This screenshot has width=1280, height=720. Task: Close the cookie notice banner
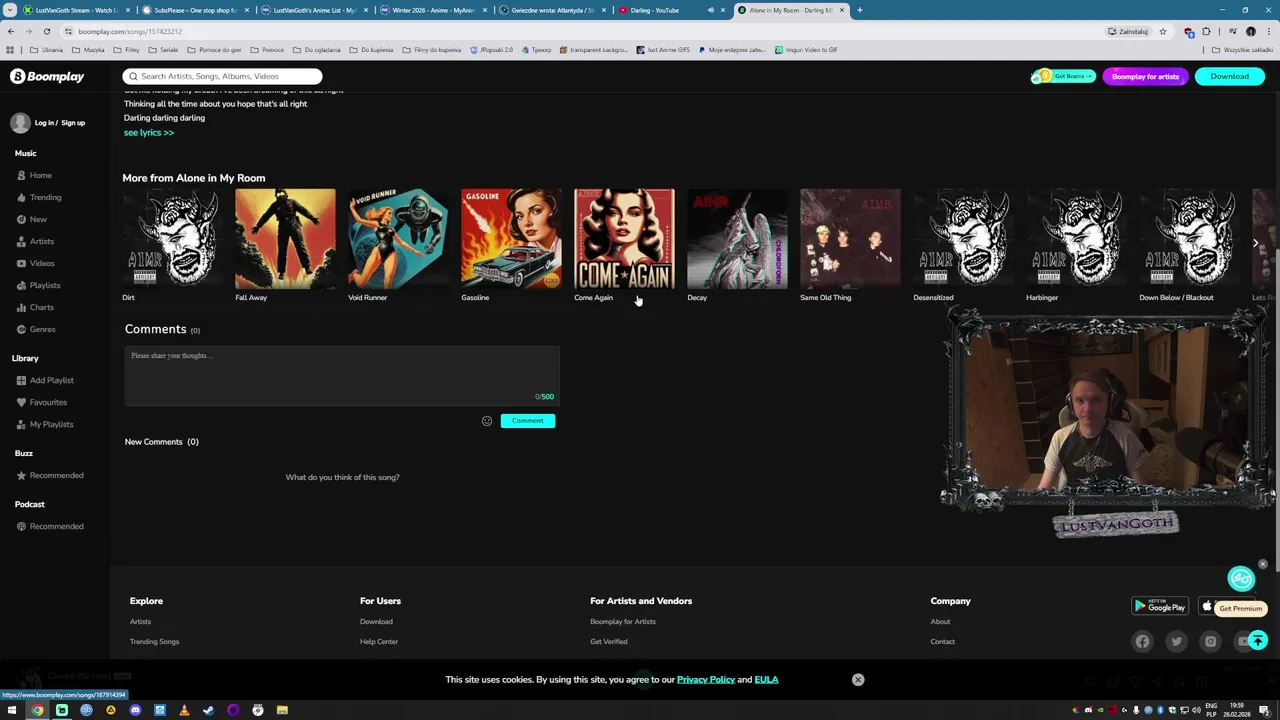(858, 680)
